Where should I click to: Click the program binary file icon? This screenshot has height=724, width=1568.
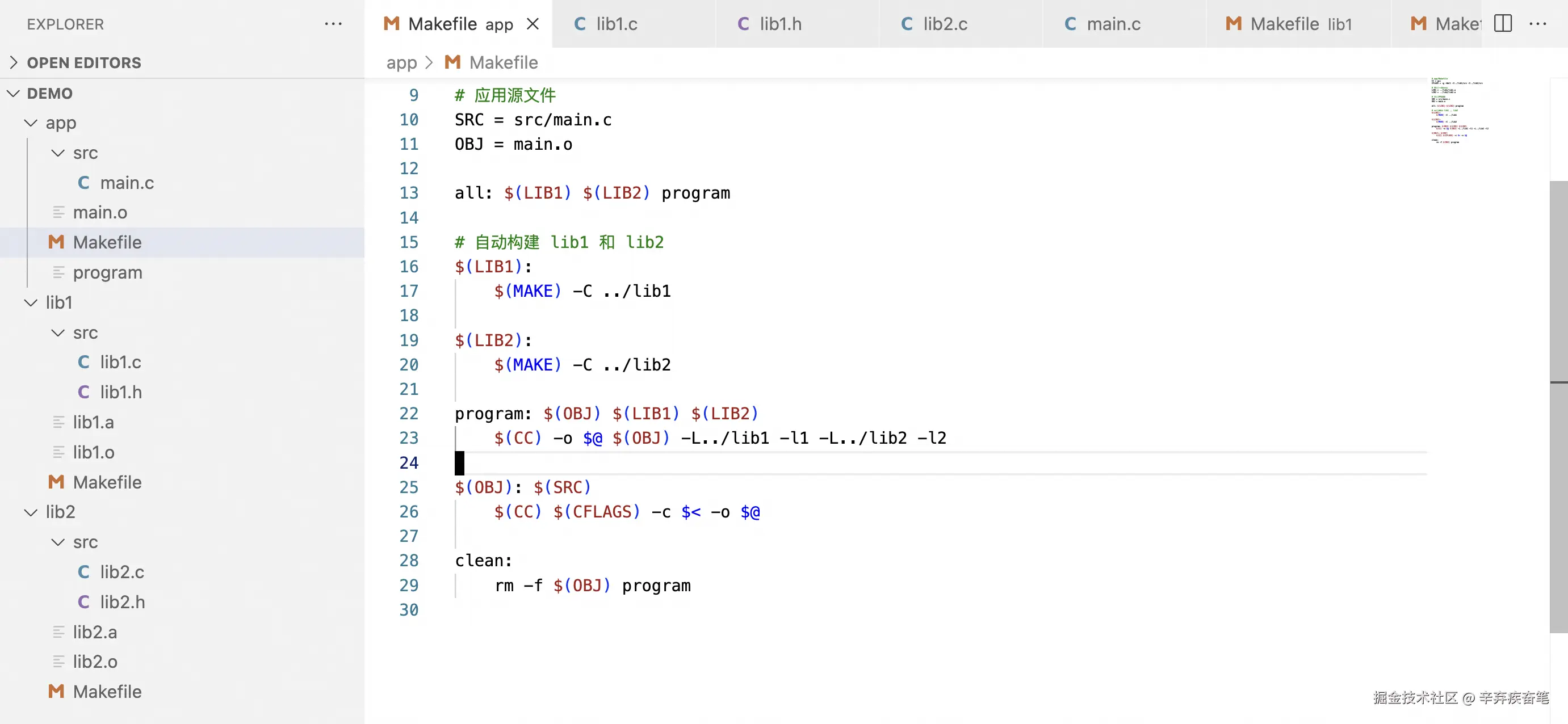click(58, 272)
